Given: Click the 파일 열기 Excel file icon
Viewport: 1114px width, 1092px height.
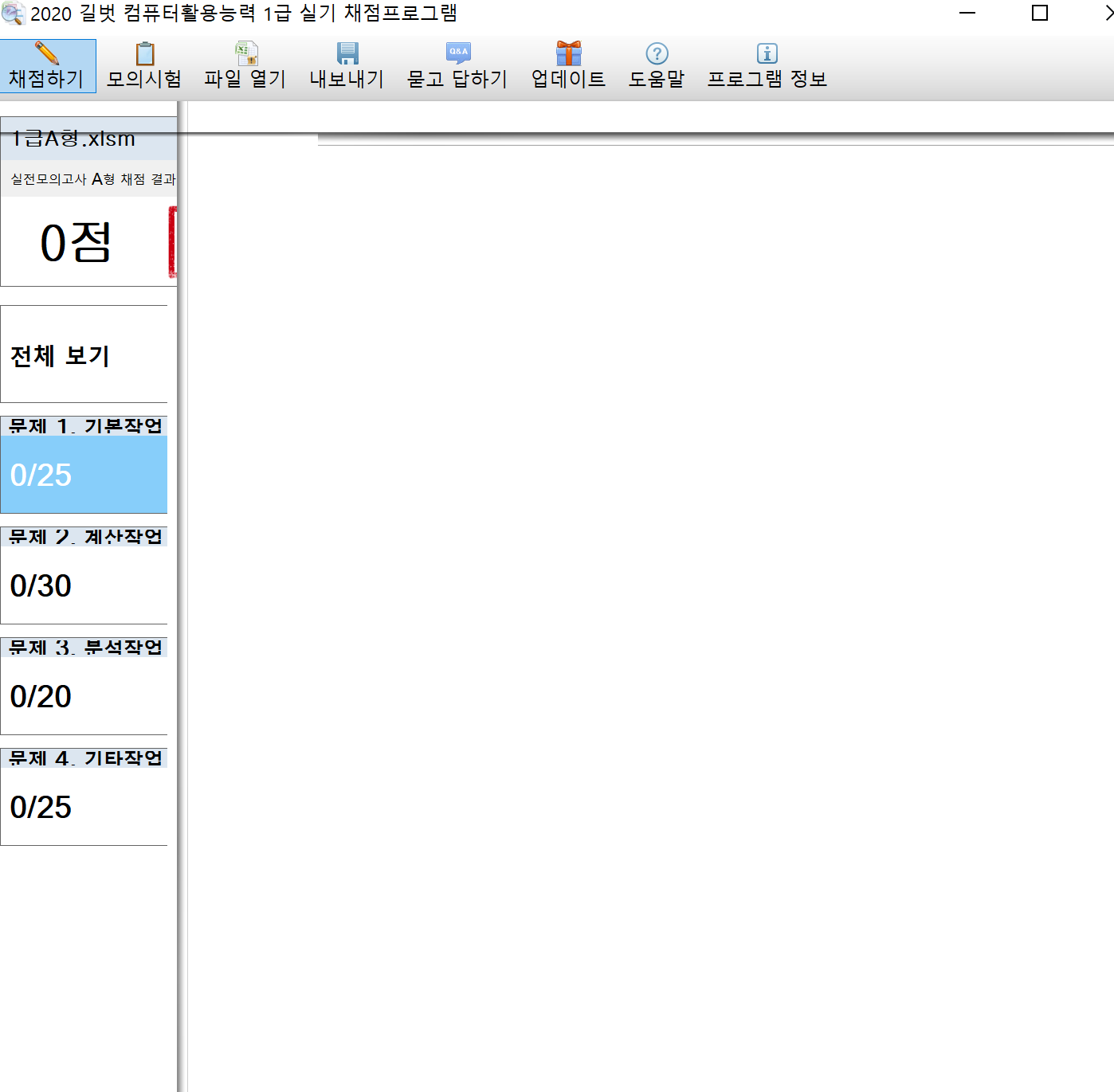Looking at the screenshot, I should coord(246,53).
